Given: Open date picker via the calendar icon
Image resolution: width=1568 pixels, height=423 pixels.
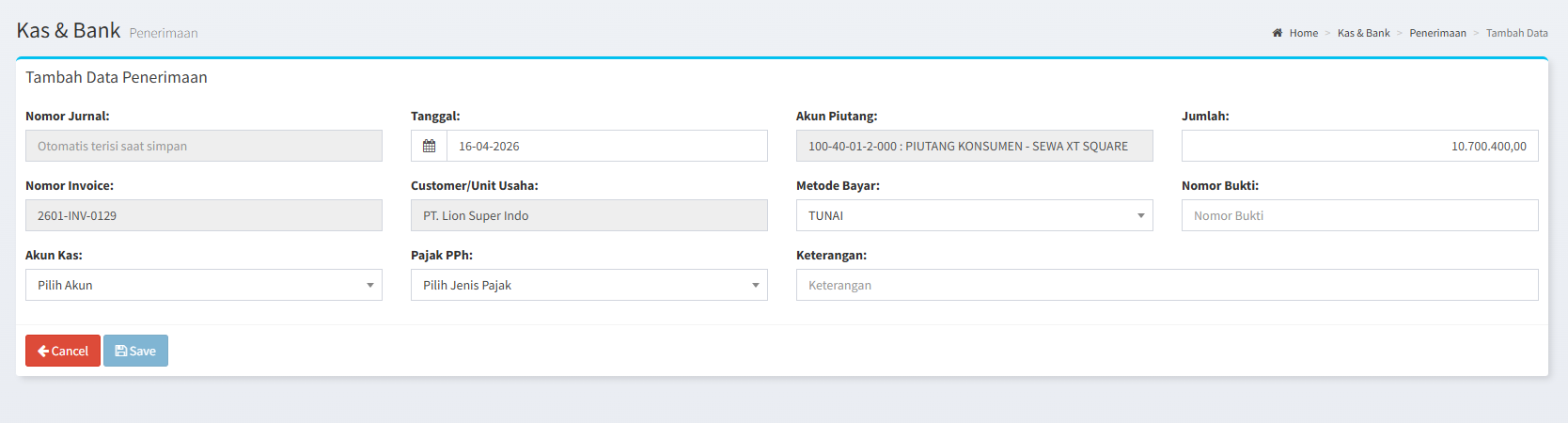Looking at the screenshot, I should click(429, 146).
